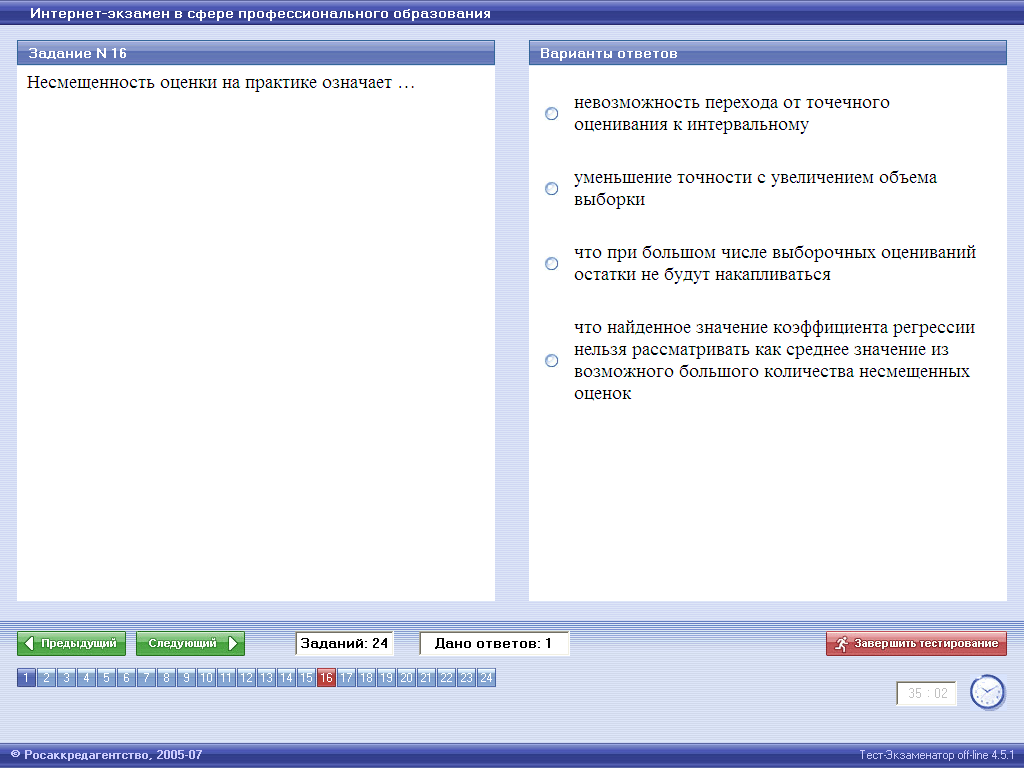
Task: Click Завершить тестирование button
Action: click(x=916, y=643)
